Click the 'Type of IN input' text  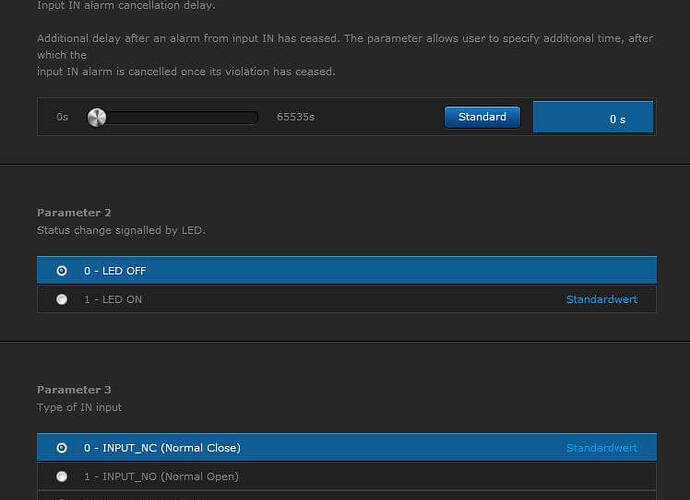pos(79,407)
